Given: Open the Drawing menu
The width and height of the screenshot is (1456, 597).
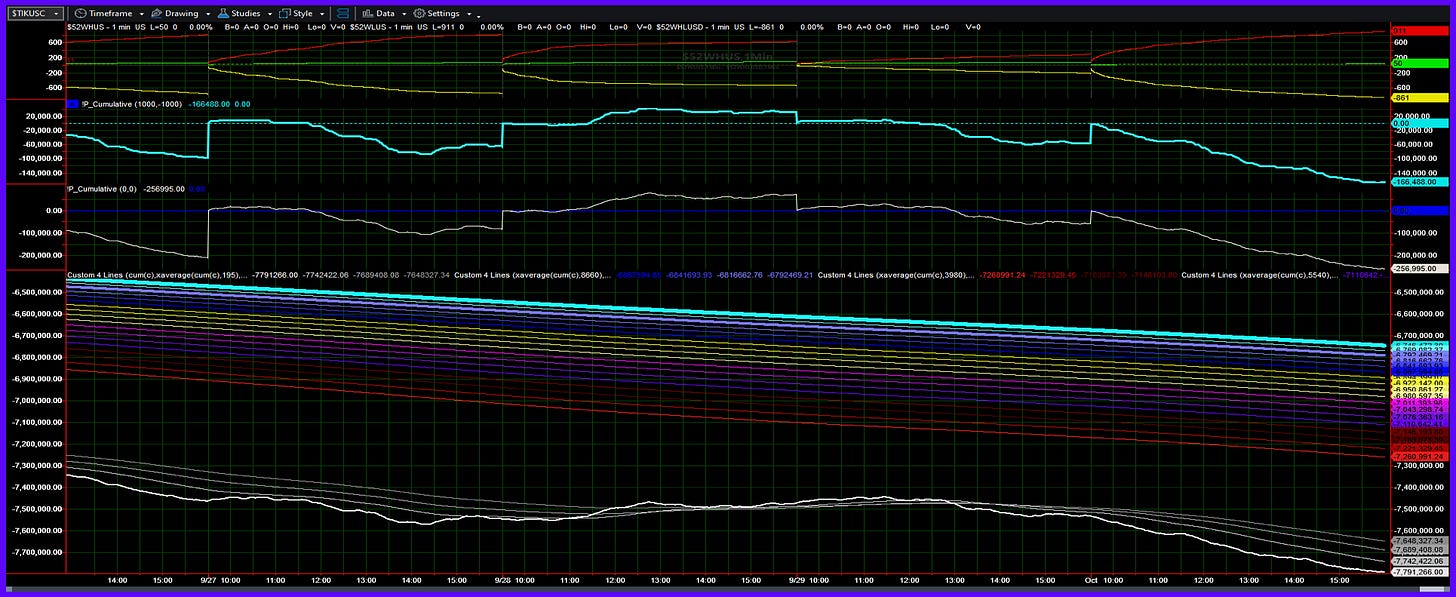Looking at the screenshot, I should coord(182,13).
